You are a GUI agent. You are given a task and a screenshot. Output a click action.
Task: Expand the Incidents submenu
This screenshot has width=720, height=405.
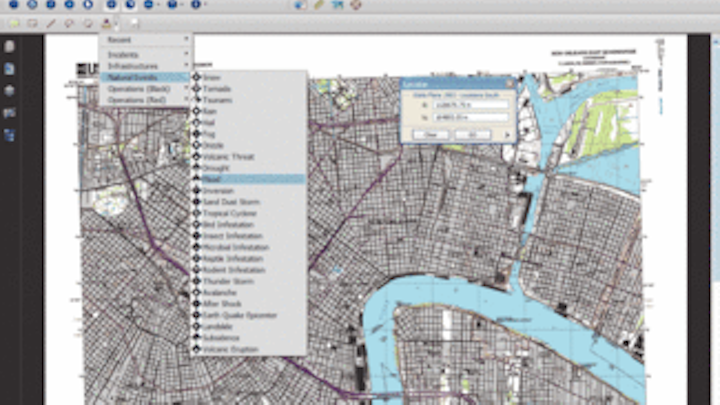coord(146,55)
